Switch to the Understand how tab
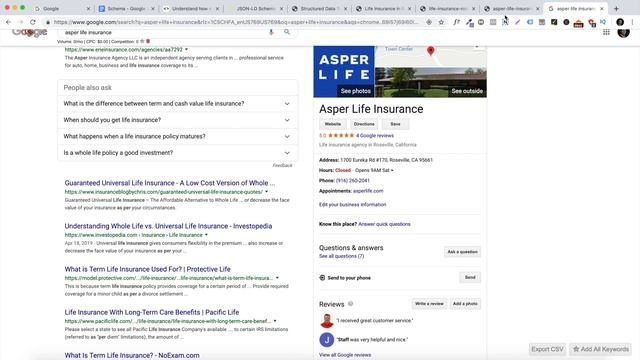Screen dimensions: 640x360 191,9
